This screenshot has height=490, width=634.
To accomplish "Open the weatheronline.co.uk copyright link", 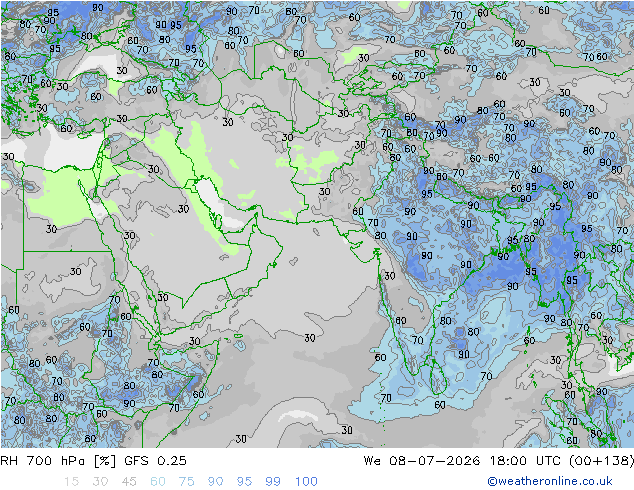I will click(x=550, y=481).
